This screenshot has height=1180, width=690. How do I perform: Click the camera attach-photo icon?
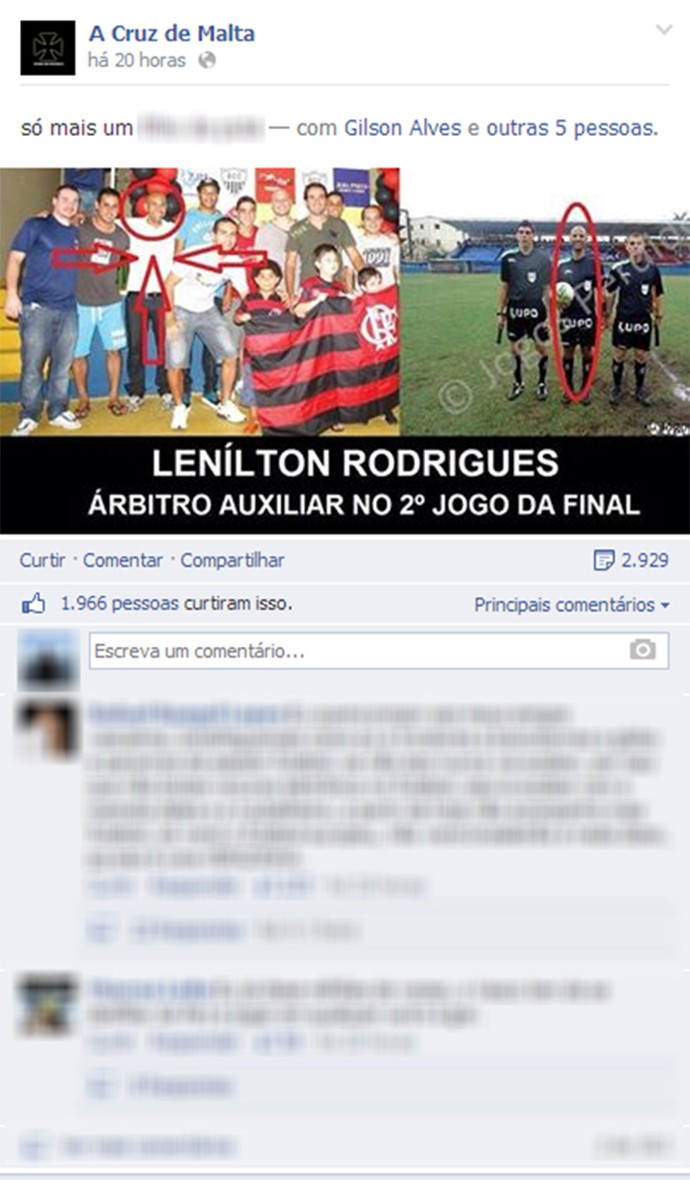point(643,649)
